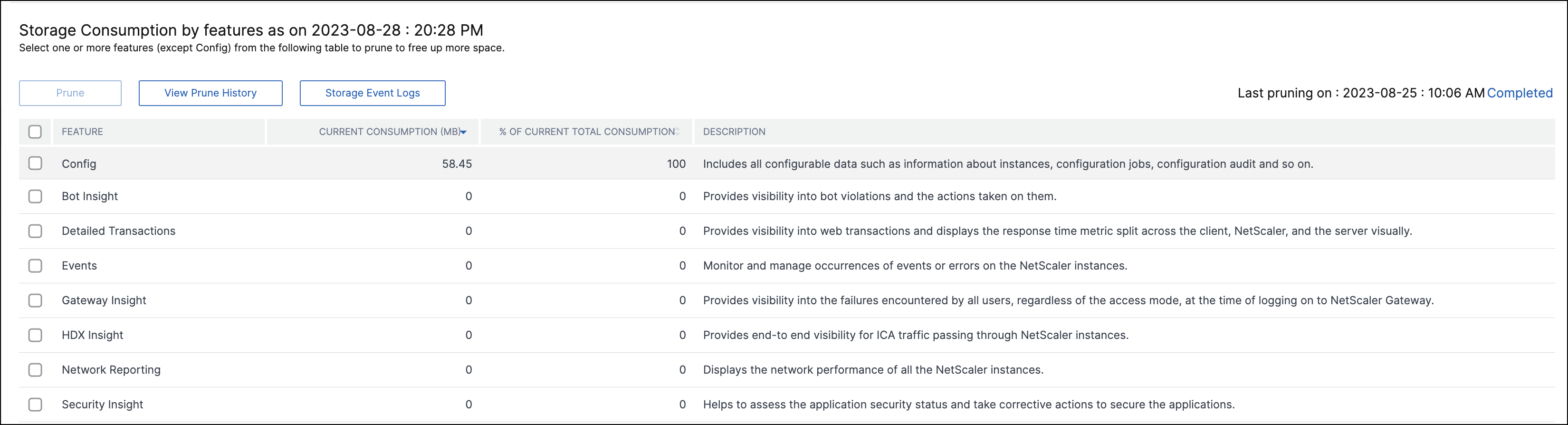Click the Events description text

click(x=915, y=265)
